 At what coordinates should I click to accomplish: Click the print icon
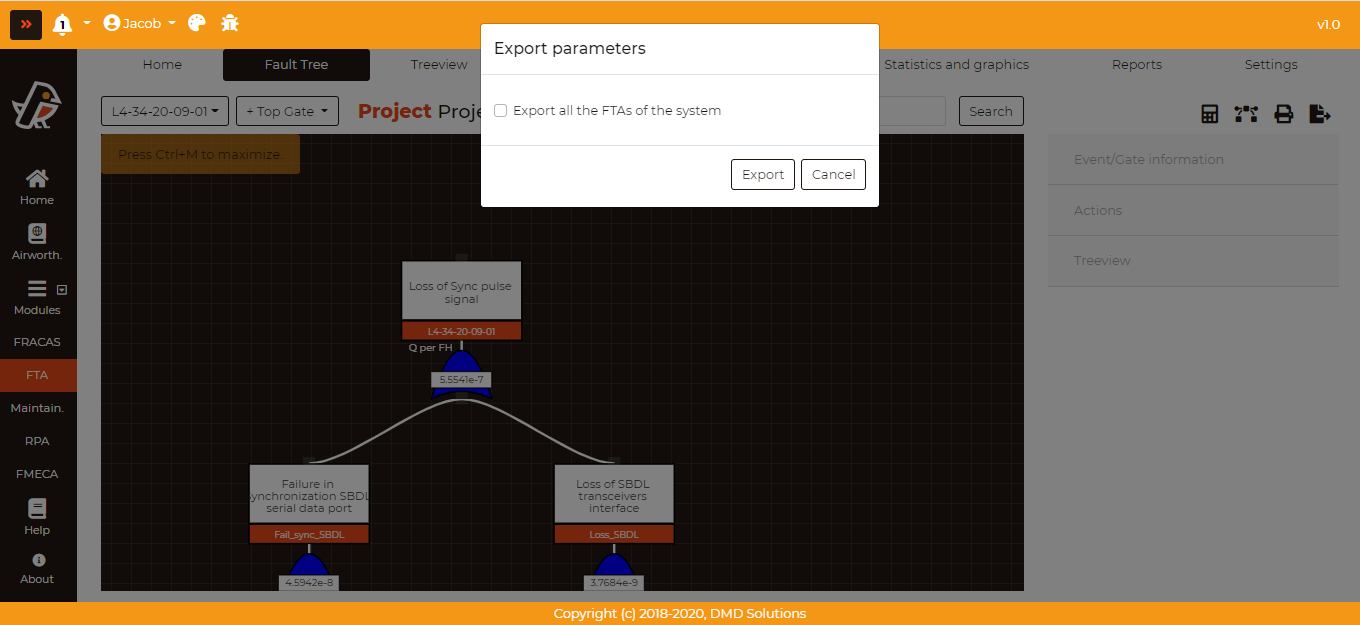[x=1284, y=114]
